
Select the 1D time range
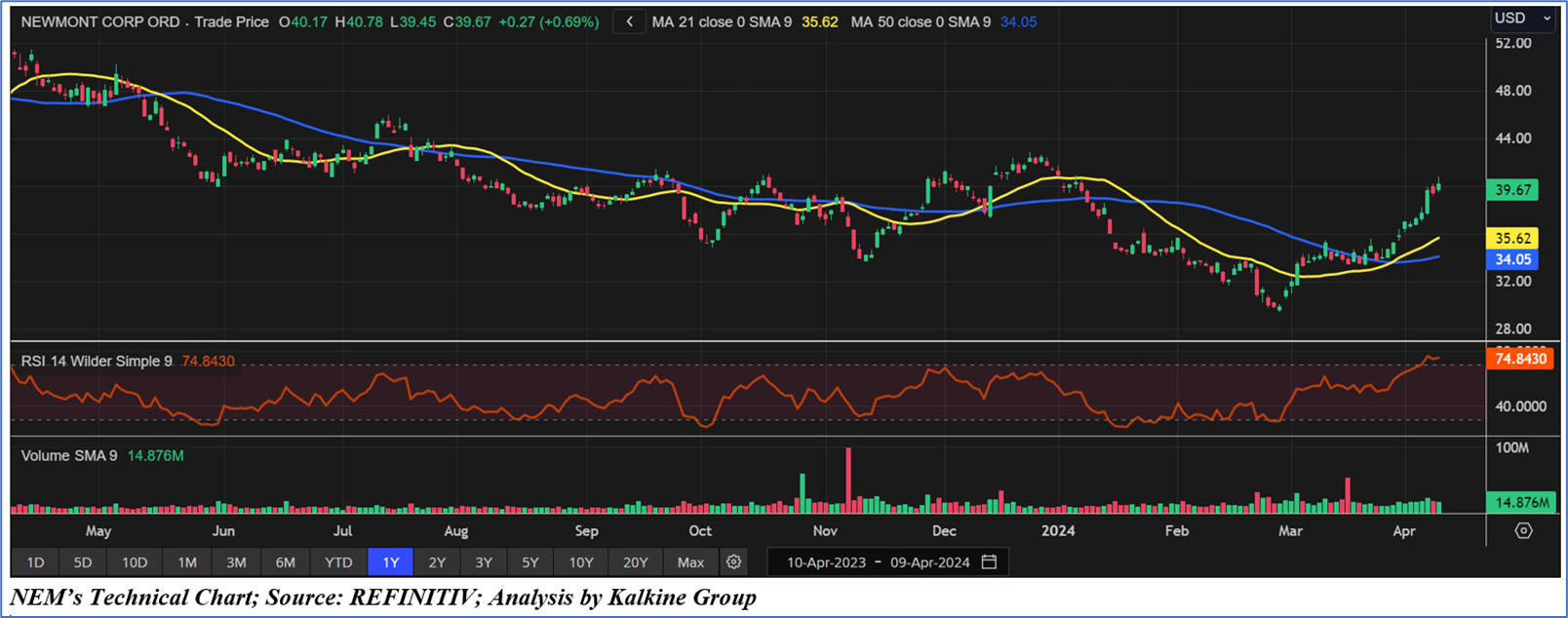[35, 562]
